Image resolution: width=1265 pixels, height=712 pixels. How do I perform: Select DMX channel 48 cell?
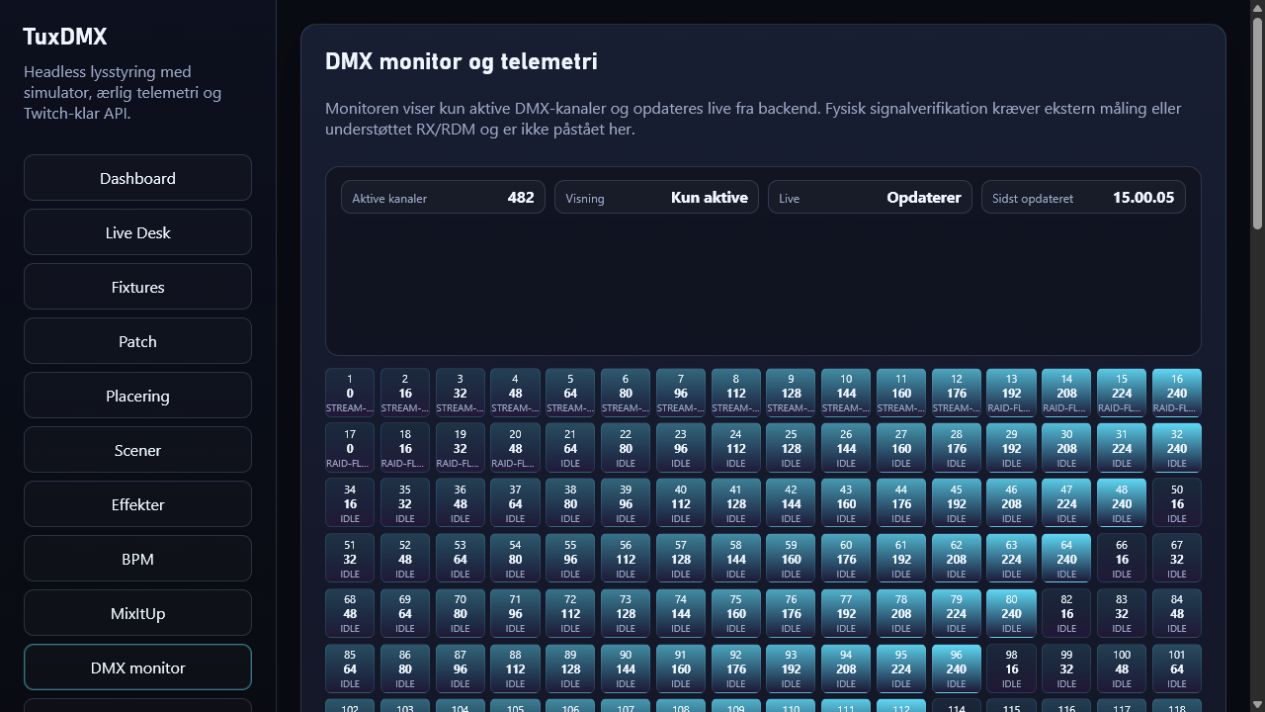coord(1122,503)
